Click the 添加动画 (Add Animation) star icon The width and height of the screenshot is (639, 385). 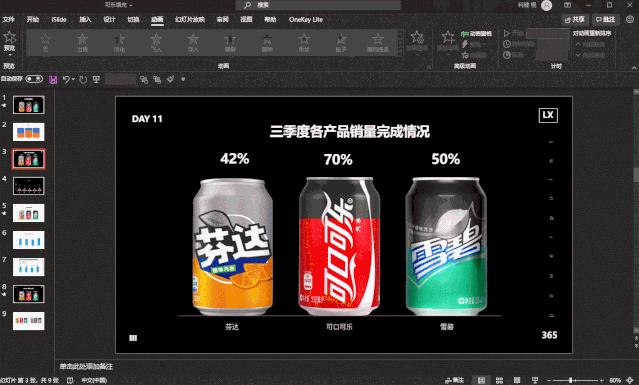pos(448,37)
